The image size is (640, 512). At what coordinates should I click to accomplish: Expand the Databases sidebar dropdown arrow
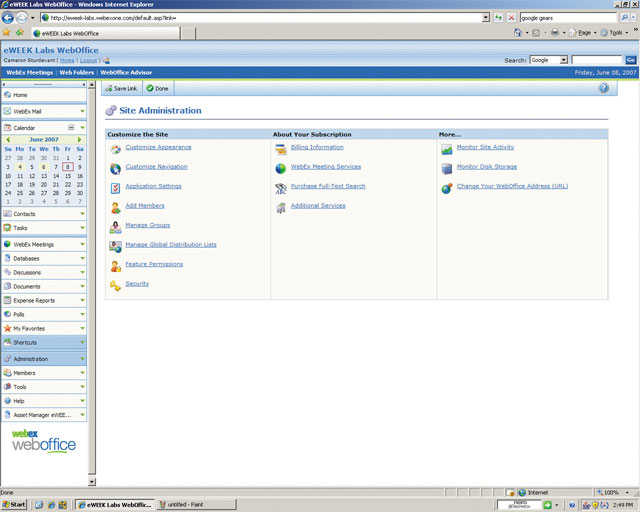[82, 258]
